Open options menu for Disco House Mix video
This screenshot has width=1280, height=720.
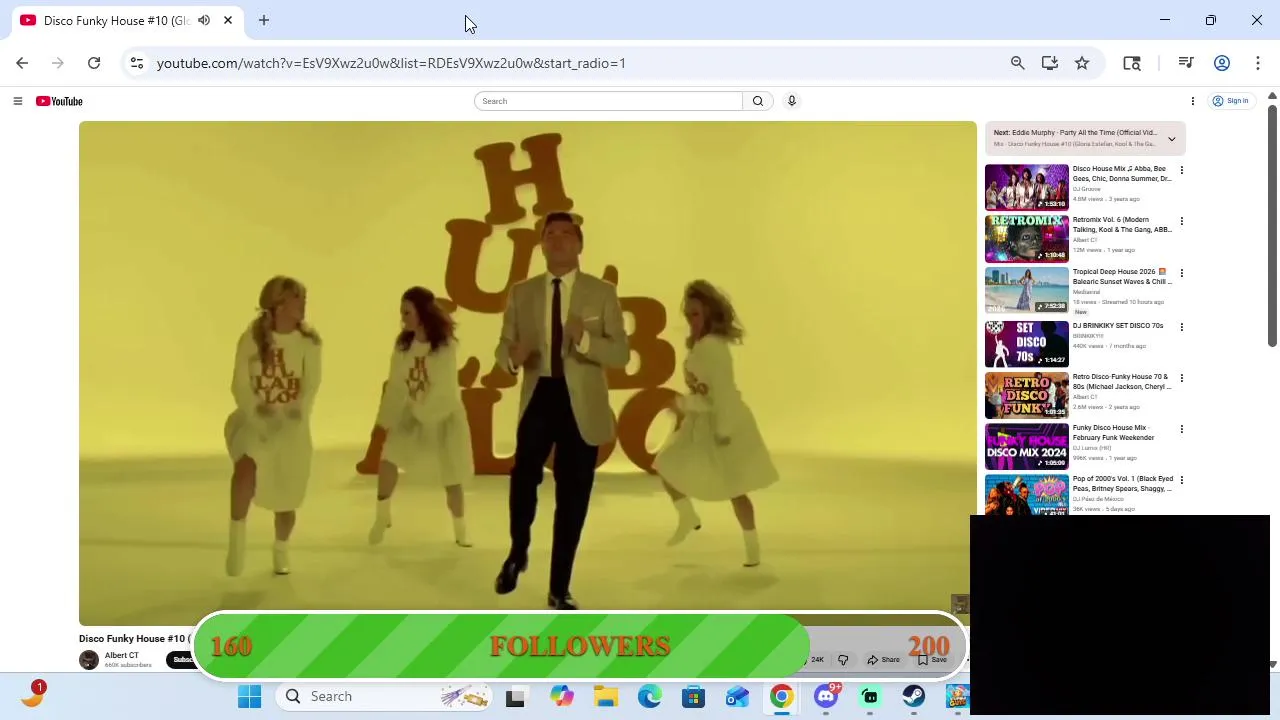[1181, 170]
